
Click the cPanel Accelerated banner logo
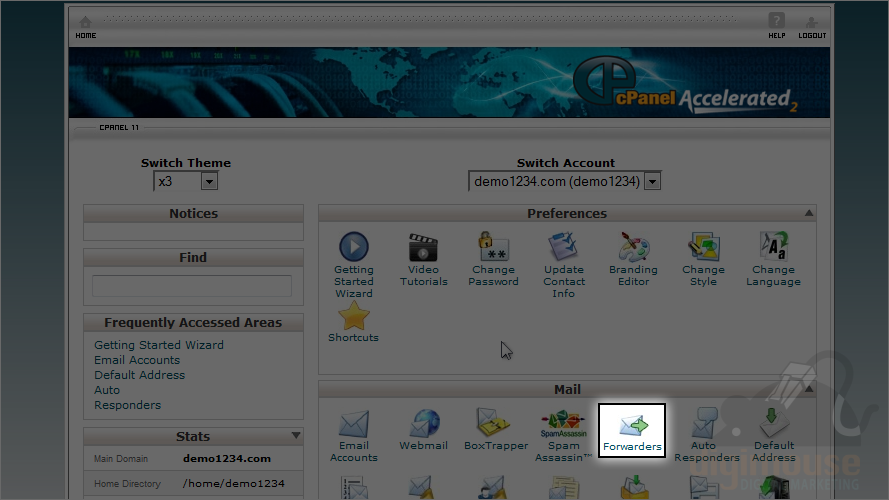[x=685, y=84]
